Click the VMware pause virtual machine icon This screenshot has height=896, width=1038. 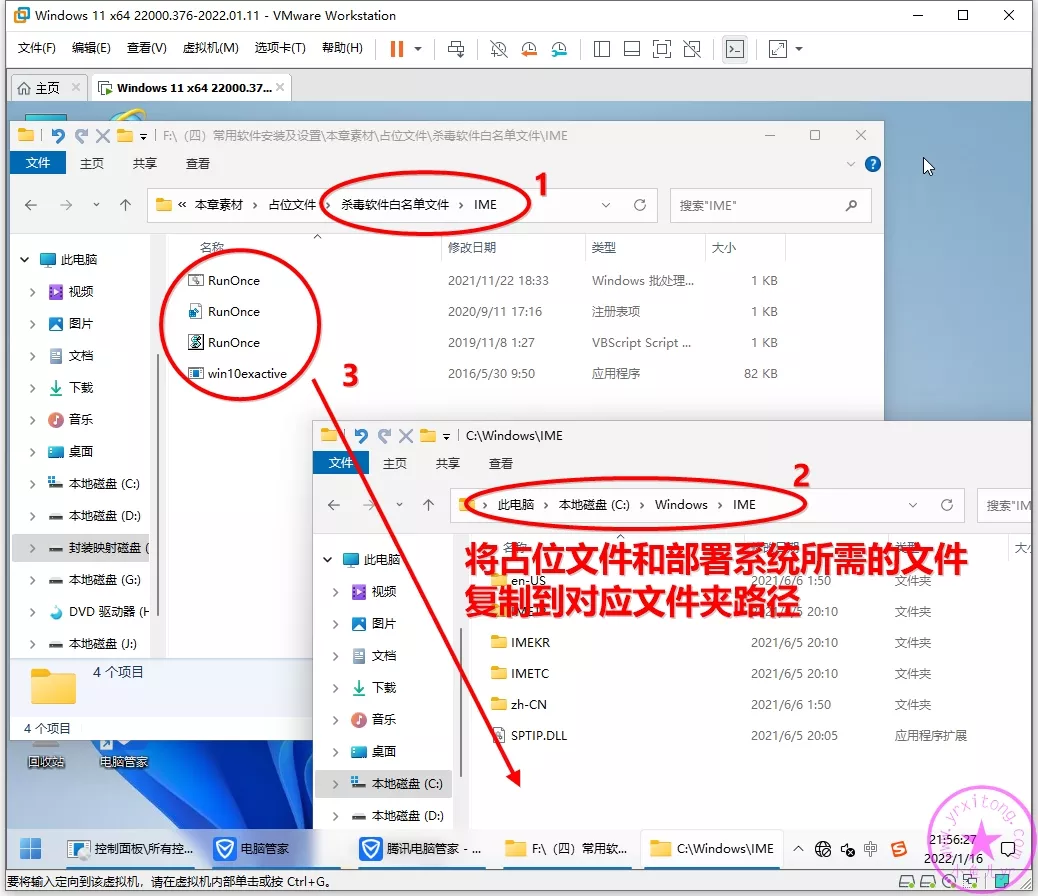[x=396, y=48]
